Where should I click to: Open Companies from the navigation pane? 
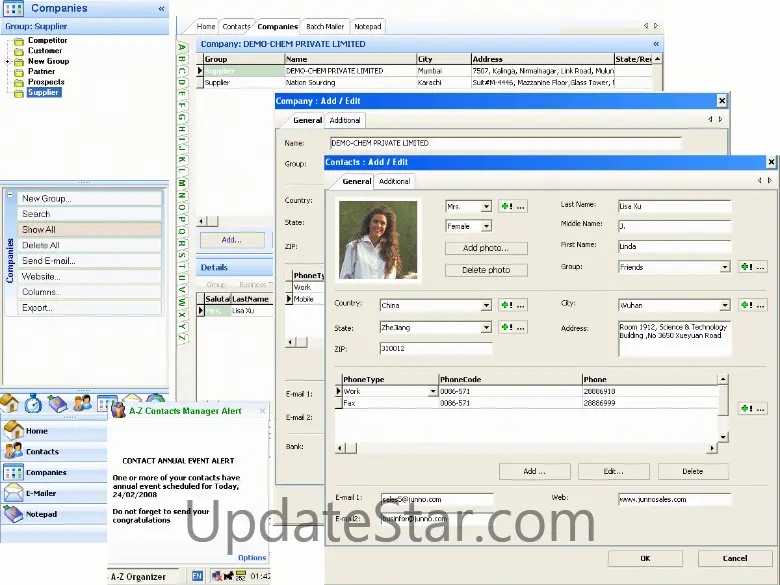pos(54,473)
